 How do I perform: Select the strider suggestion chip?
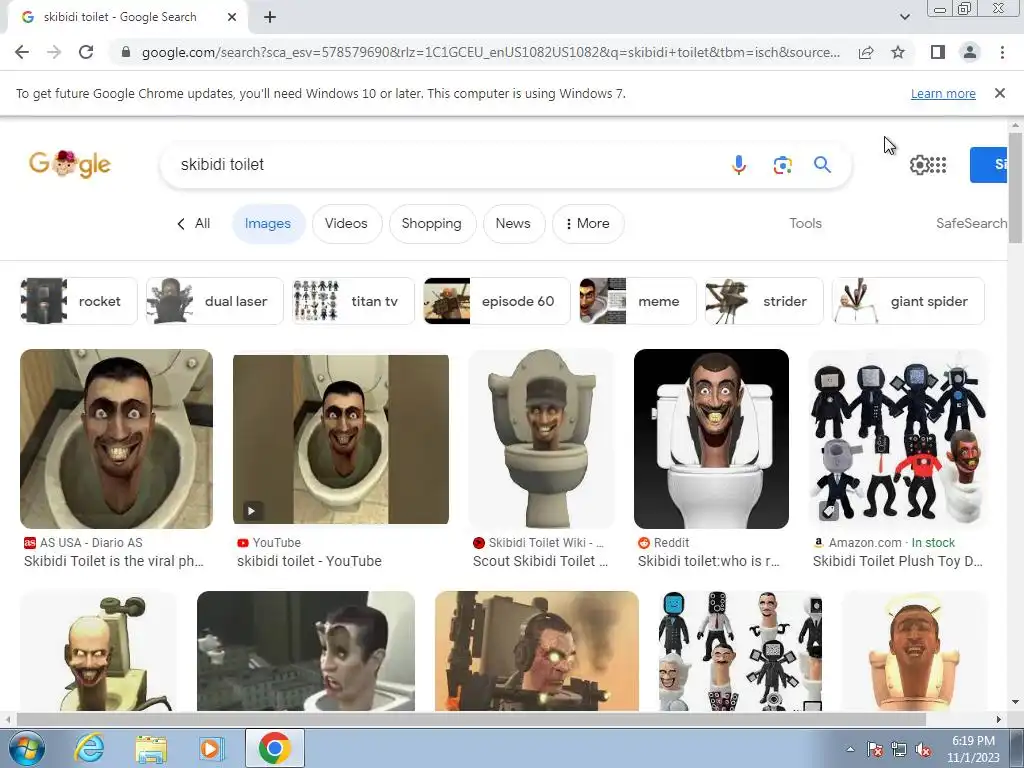[x=764, y=301]
